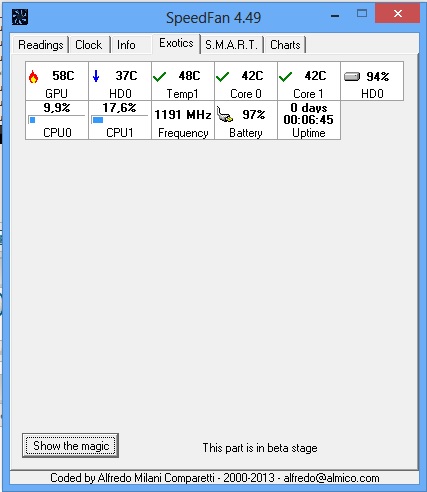Click the HD0 hard drive usage icon

point(352,77)
